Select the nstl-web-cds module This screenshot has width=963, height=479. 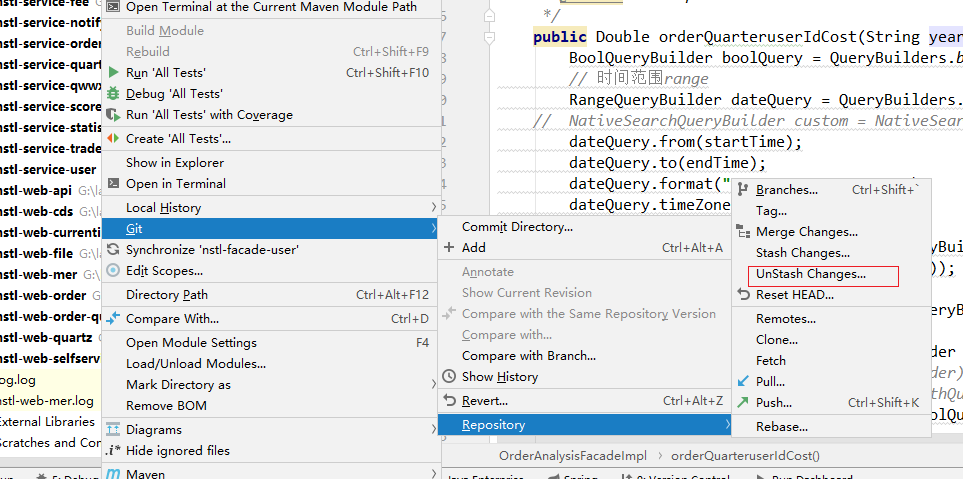tap(36, 211)
